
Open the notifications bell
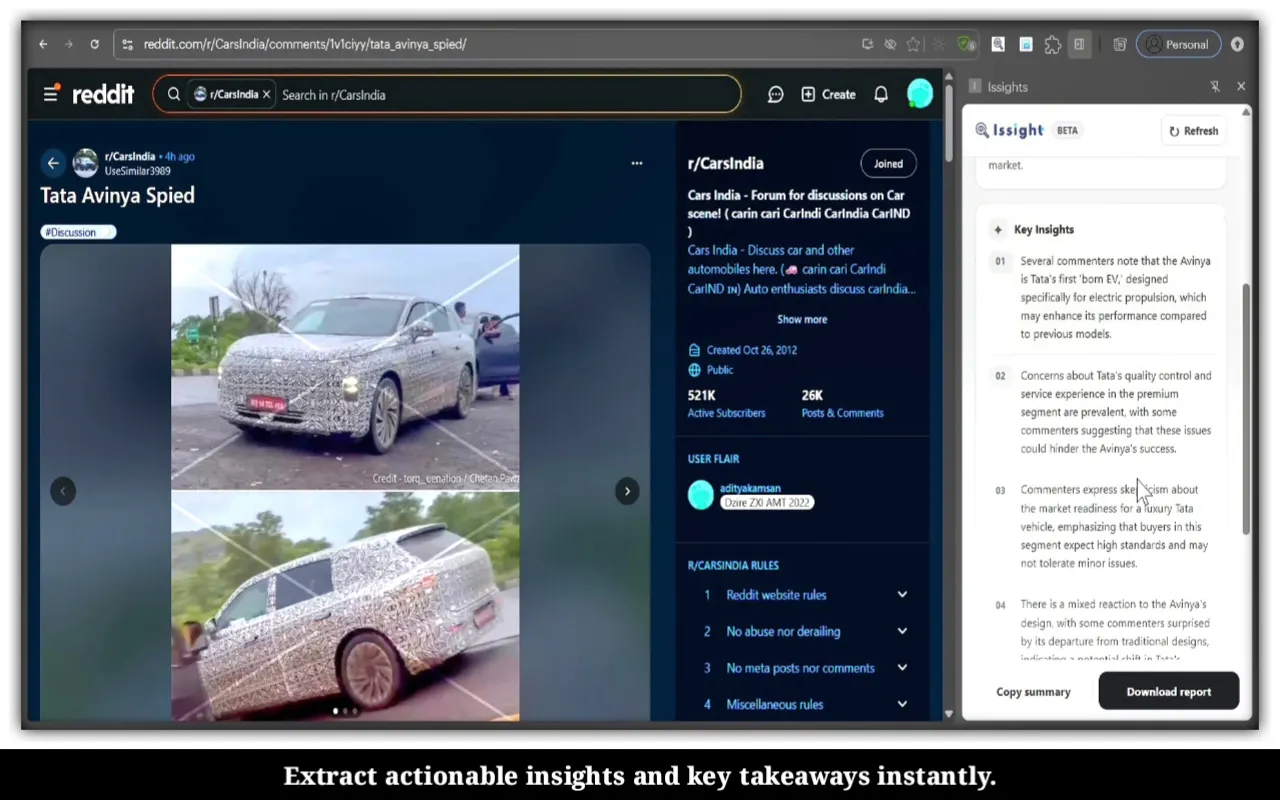[x=881, y=94]
